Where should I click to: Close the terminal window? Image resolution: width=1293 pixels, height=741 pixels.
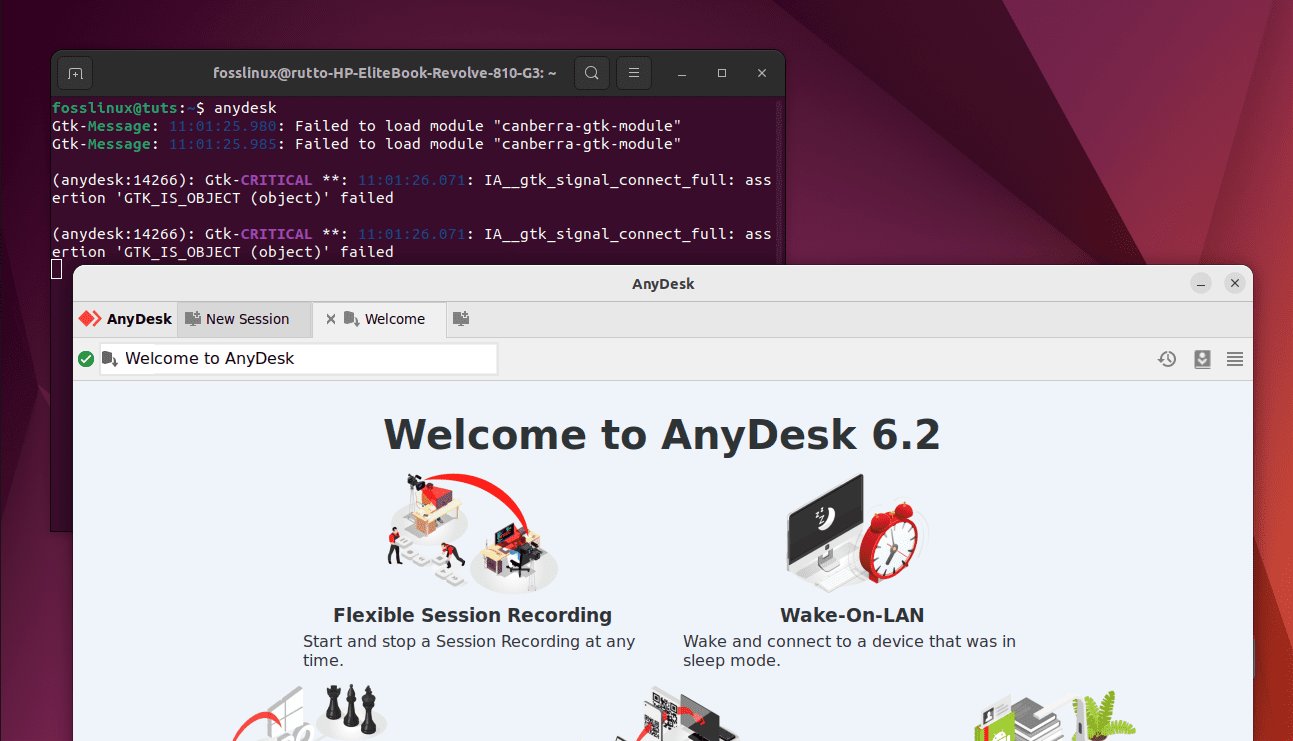762,74
